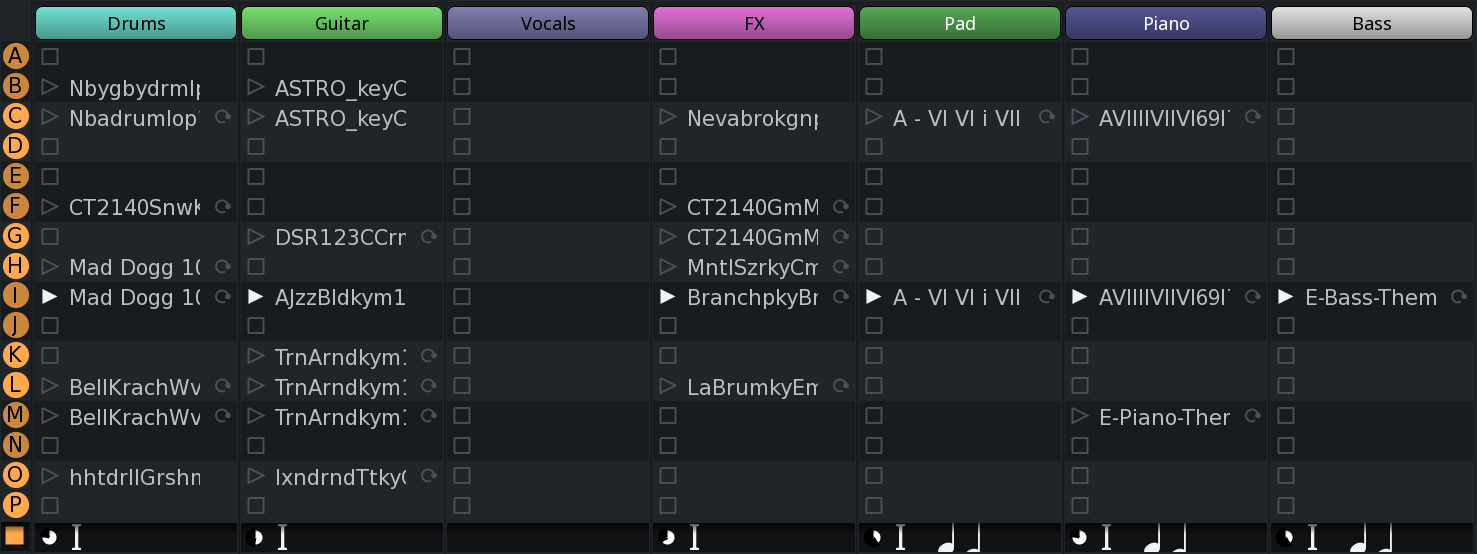This screenshot has height=554, width=1477.
Task: Launch the E-Piano-Ther clip in Piano row M
Action: (x=1080, y=416)
